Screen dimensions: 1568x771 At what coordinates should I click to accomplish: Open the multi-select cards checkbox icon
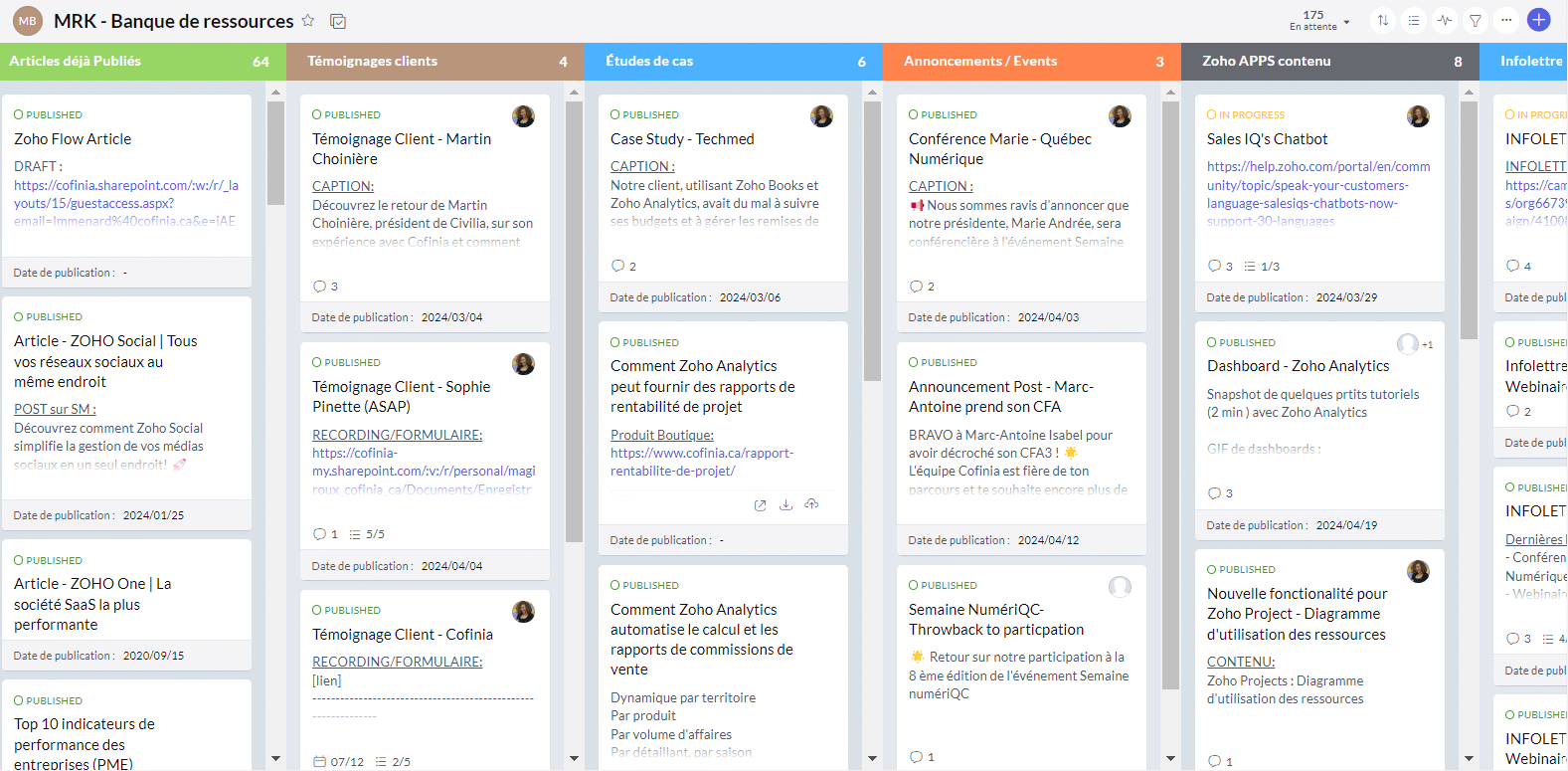(338, 21)
